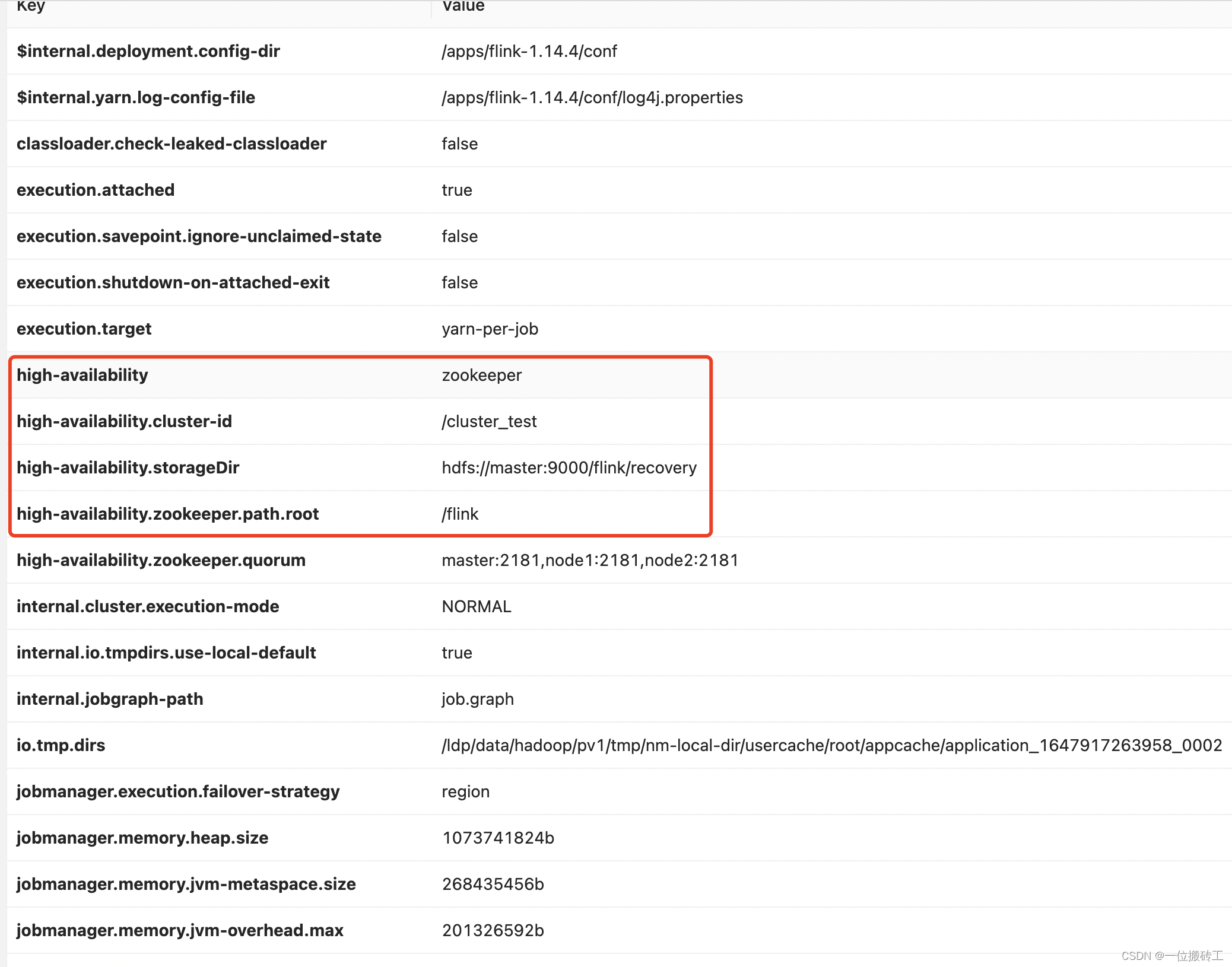Click the master:2181,node1:2181,node2:2181 value

(590, 560)
